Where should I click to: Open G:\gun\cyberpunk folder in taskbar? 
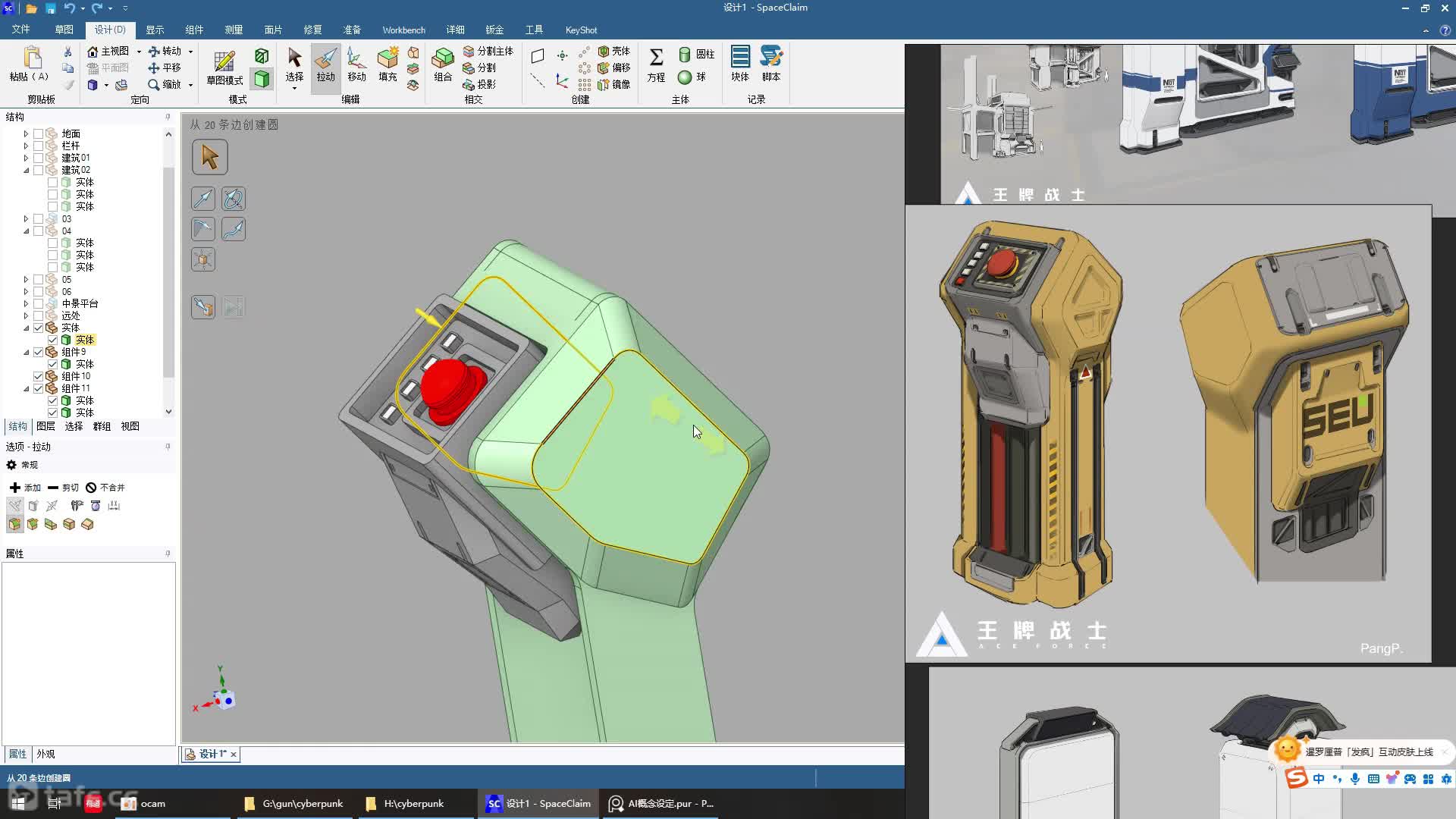pos(293,803)
